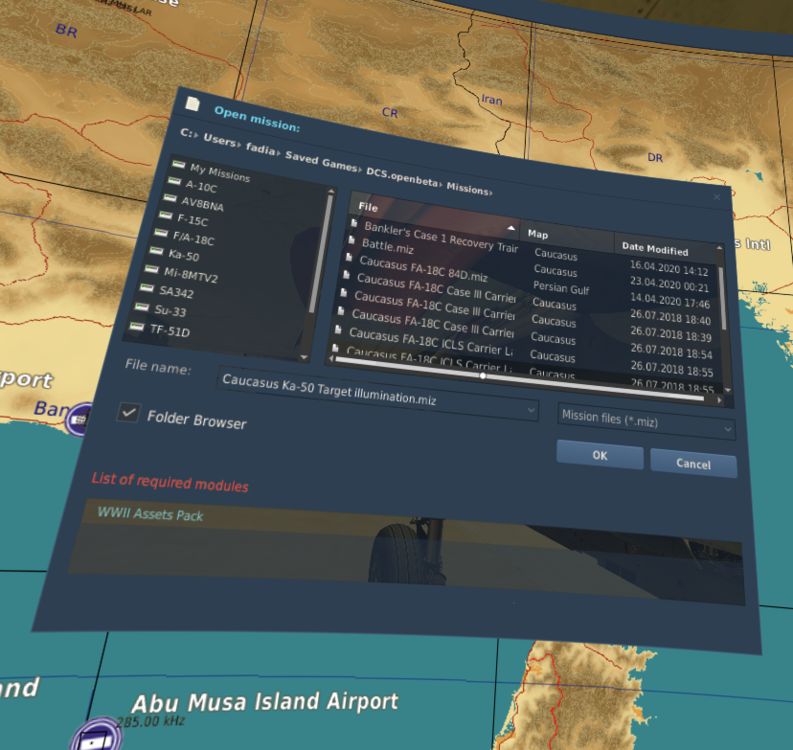Select the F-15C folder
Viewport: 793px width, 750px height.
point(192,220)
